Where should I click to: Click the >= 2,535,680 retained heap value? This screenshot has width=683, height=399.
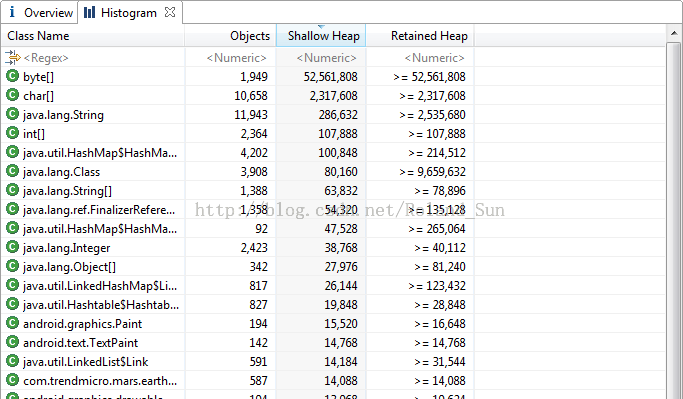[433, 115]
